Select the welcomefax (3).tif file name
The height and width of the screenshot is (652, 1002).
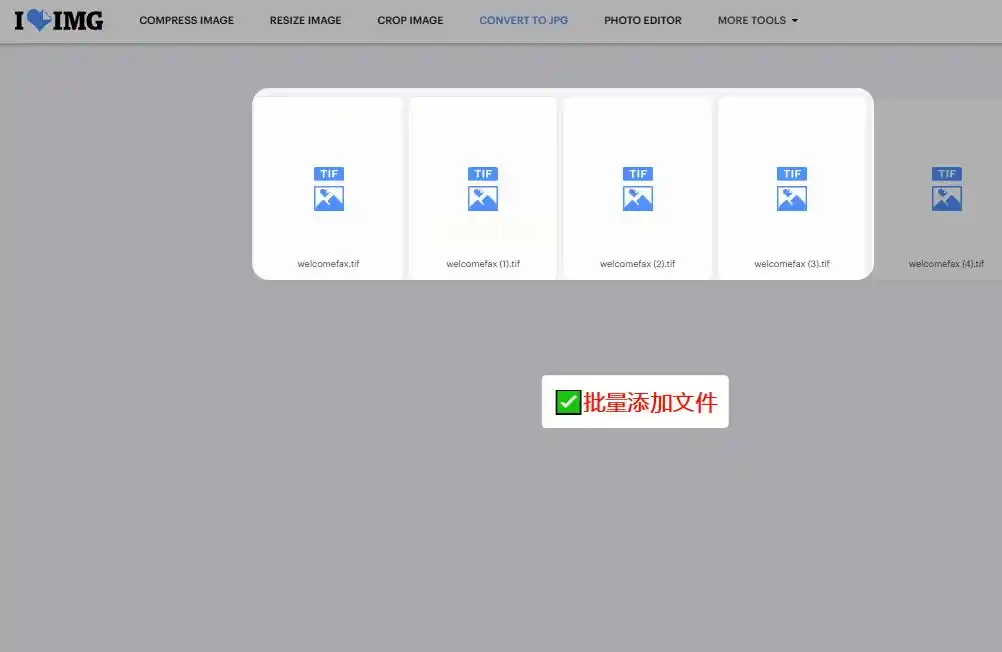pyautogui.click(x=792, y=263)
